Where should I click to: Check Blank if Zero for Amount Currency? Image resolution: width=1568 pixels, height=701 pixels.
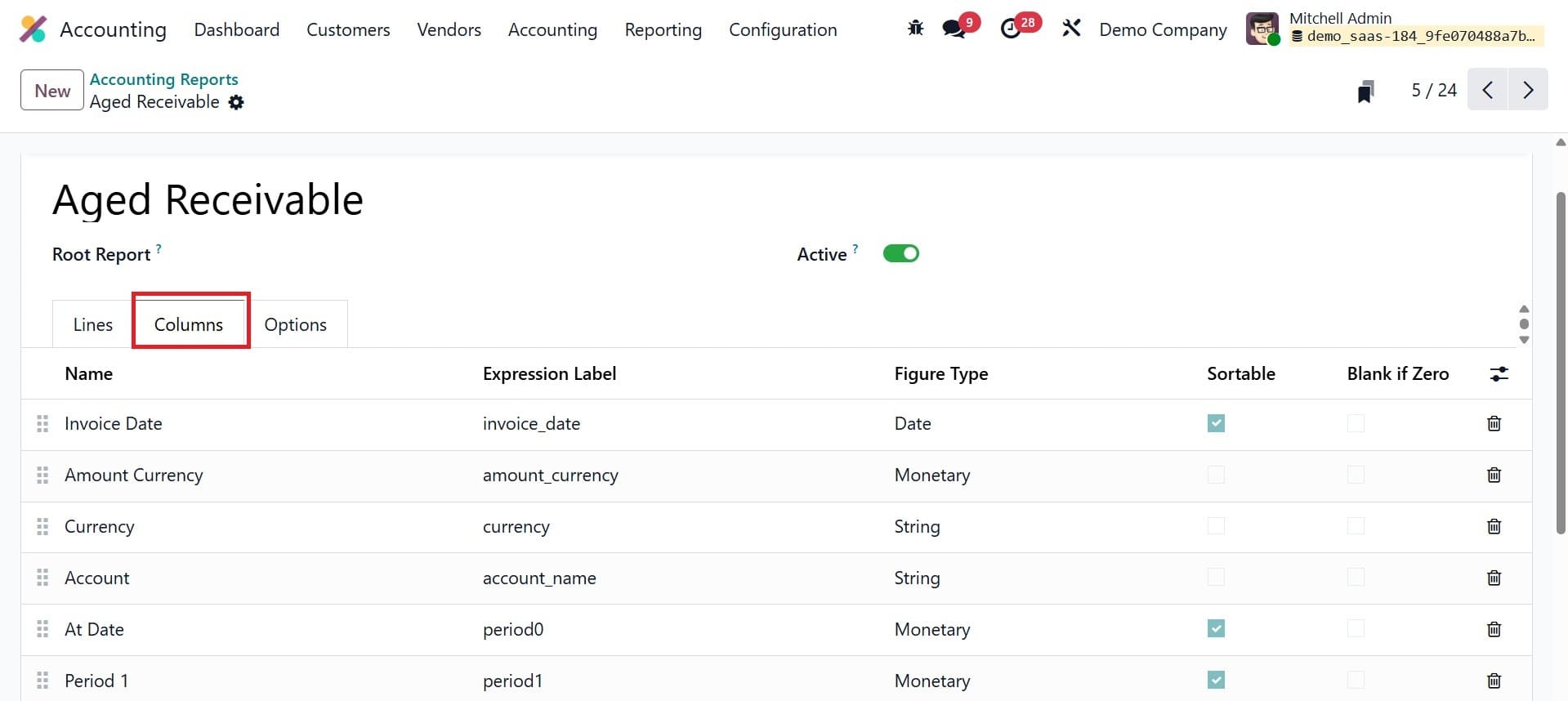[x=1356, y=475]
